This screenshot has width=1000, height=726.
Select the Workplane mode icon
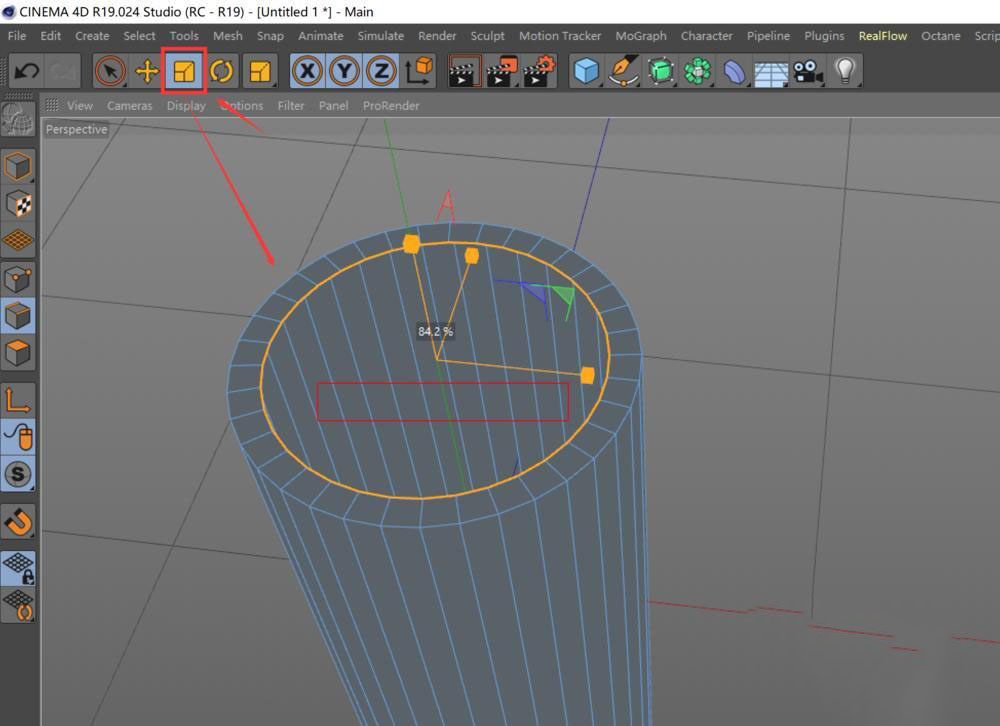(x=18, y=241)
